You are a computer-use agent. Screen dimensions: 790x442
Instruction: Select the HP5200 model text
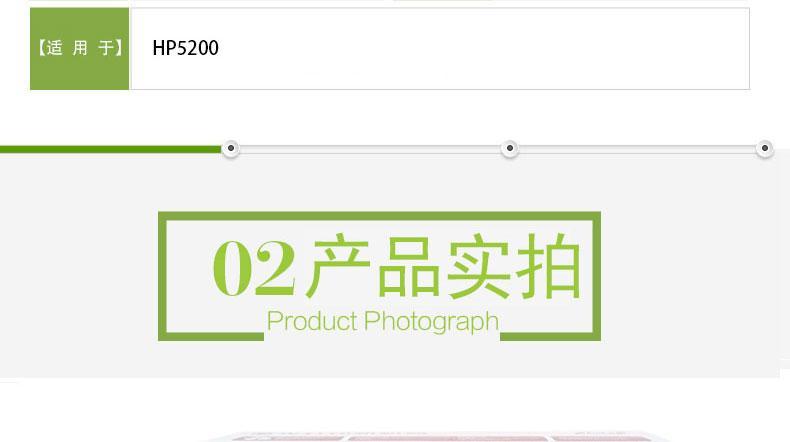coord(185,48)
